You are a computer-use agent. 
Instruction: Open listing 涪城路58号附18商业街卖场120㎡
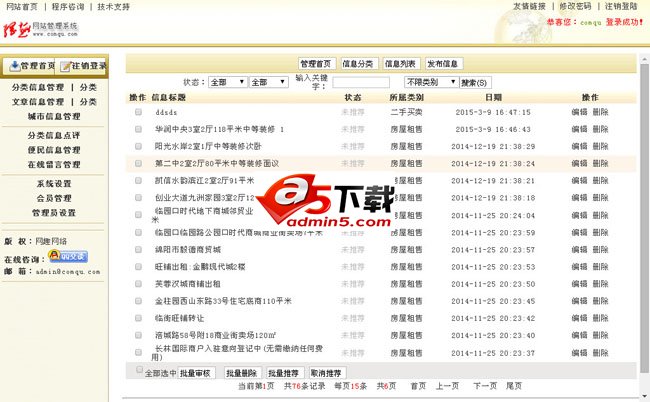[216, 335]
